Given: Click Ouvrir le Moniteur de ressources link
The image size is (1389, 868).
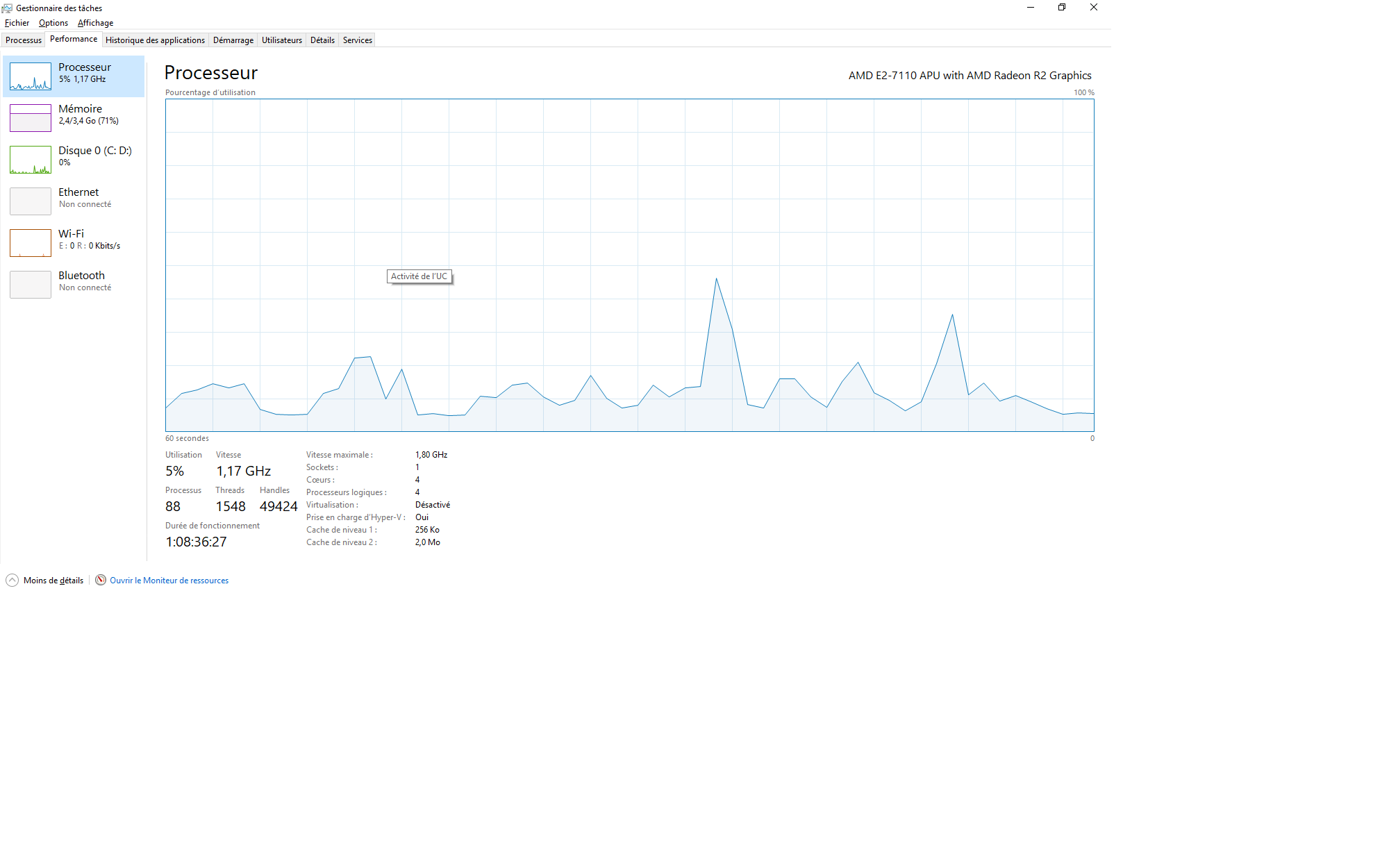Looking at the screenshot, I should click(x=169, y=581).
